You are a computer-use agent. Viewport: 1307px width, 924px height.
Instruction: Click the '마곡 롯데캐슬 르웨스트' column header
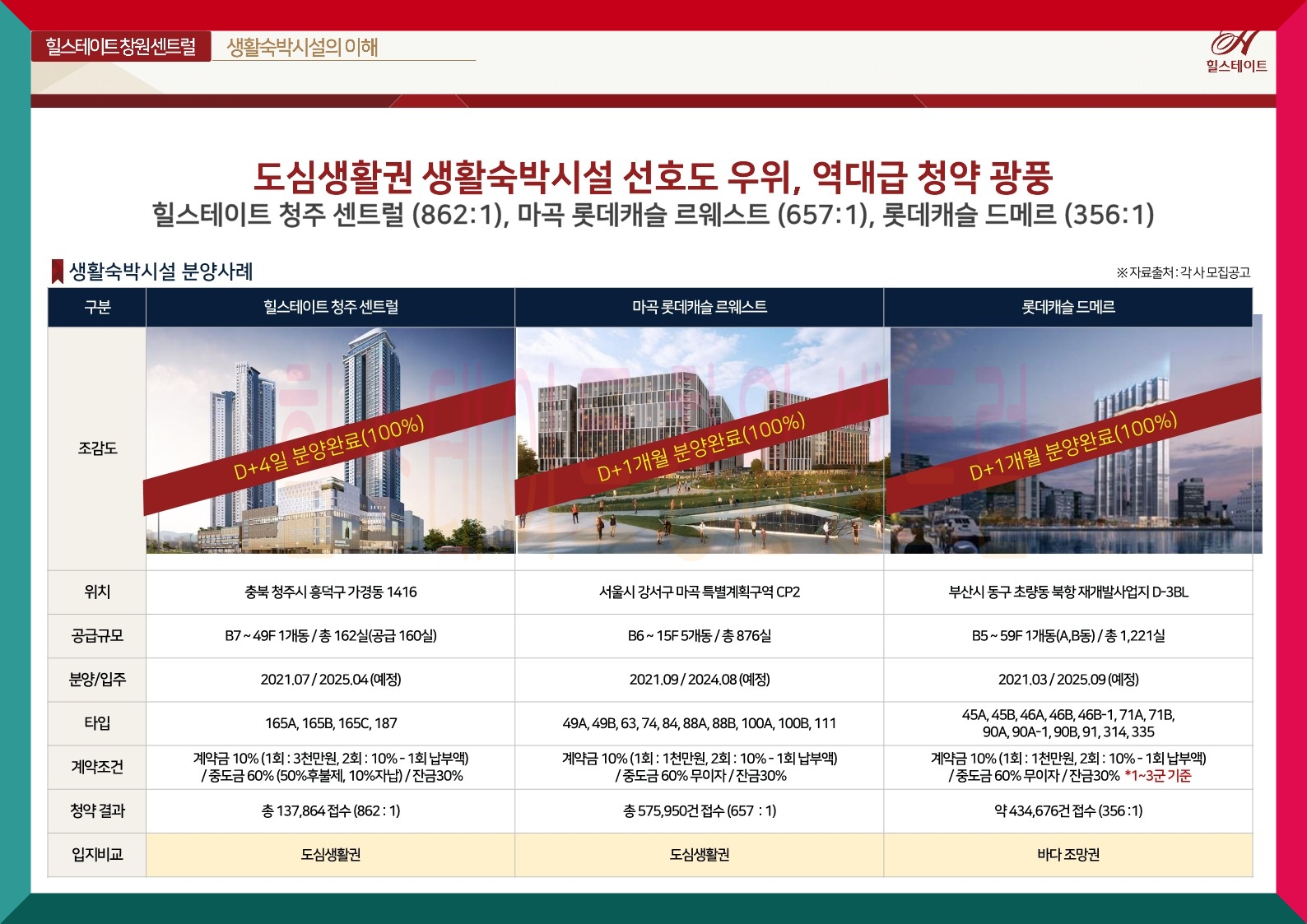700,307
